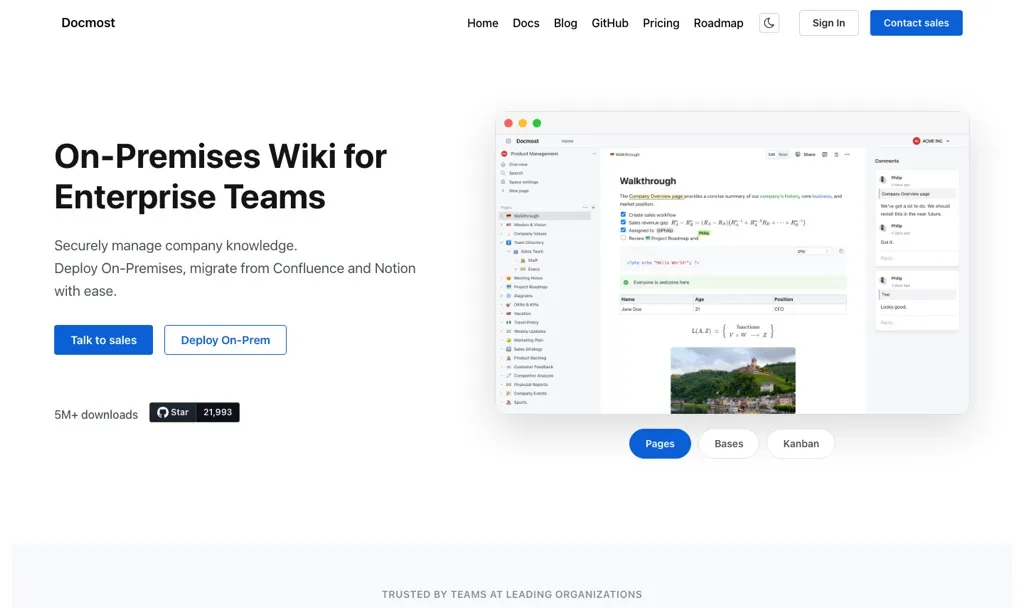Click the ACME INC red avatar icon
Screen dimensions: 1024x608
[916, 141]
